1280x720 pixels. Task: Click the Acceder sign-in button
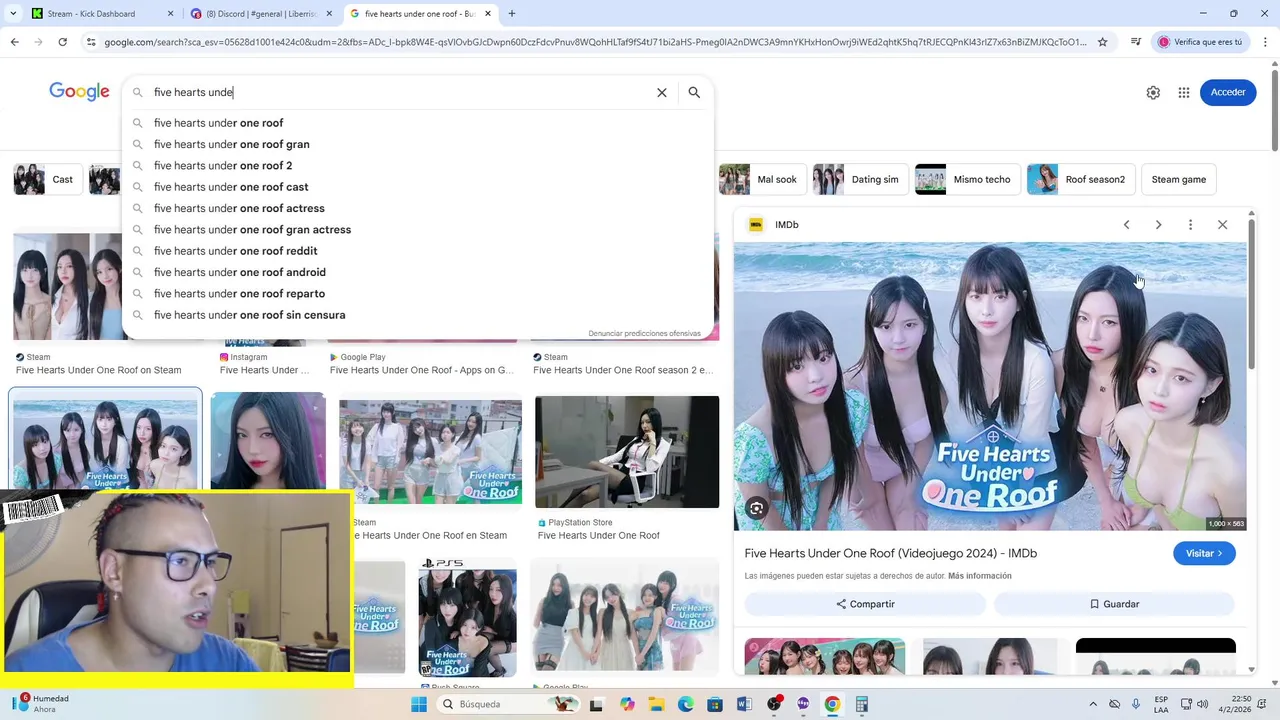1228,92
